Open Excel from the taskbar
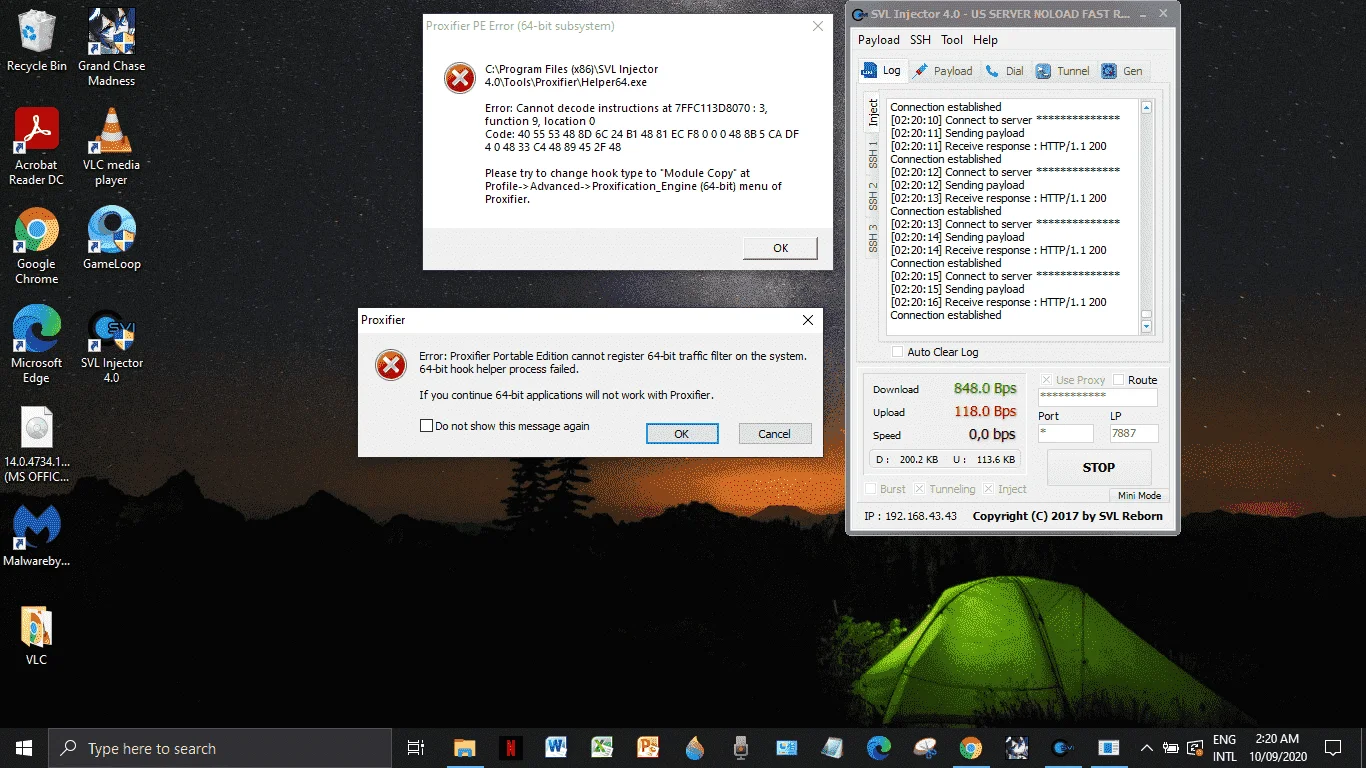The width and height of the screenshot is (1366, 768). pyautogui.click(x=602, y=748)
